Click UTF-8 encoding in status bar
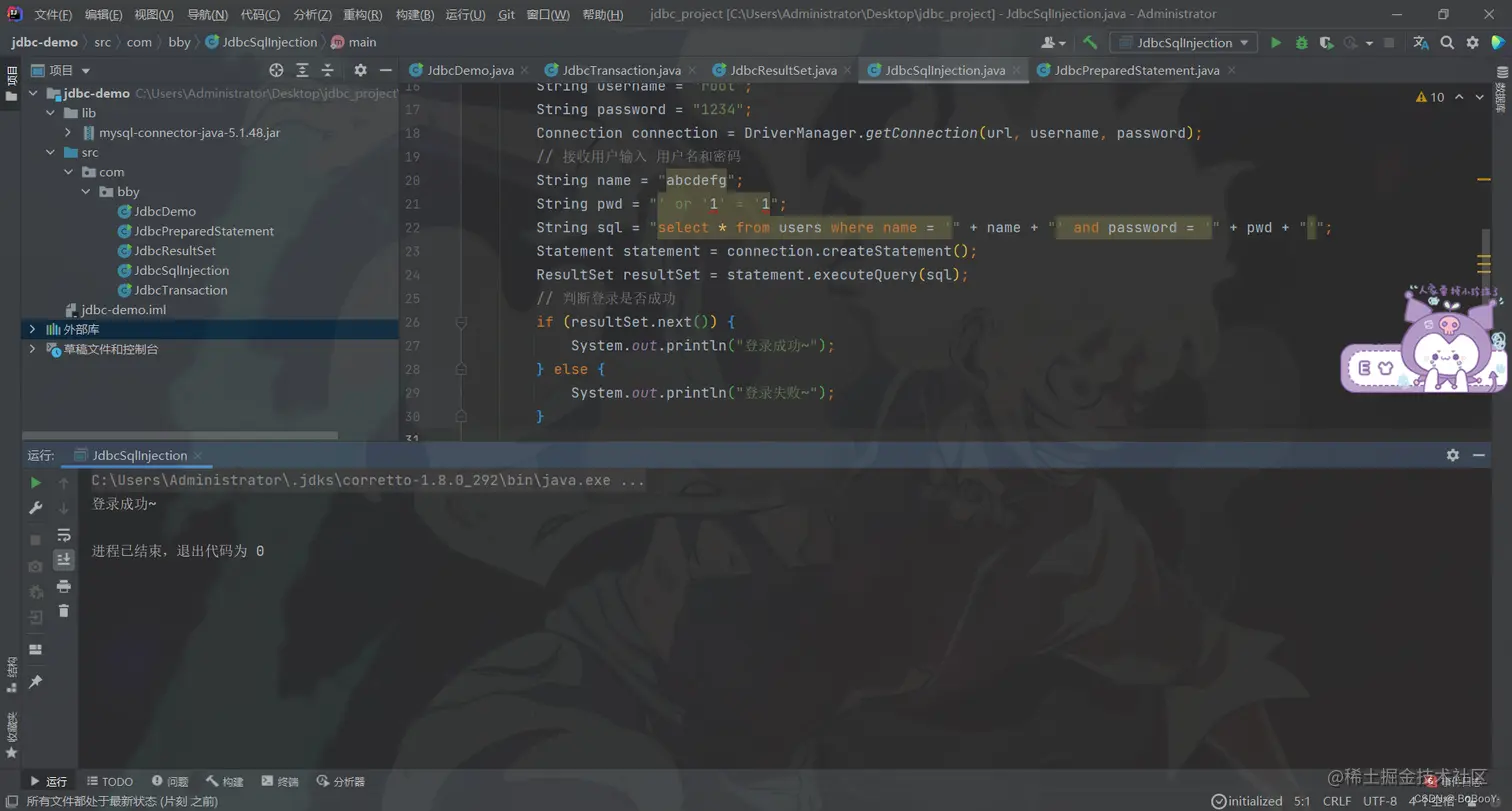Screen dimensions: 1512x811 point(1380,801)
